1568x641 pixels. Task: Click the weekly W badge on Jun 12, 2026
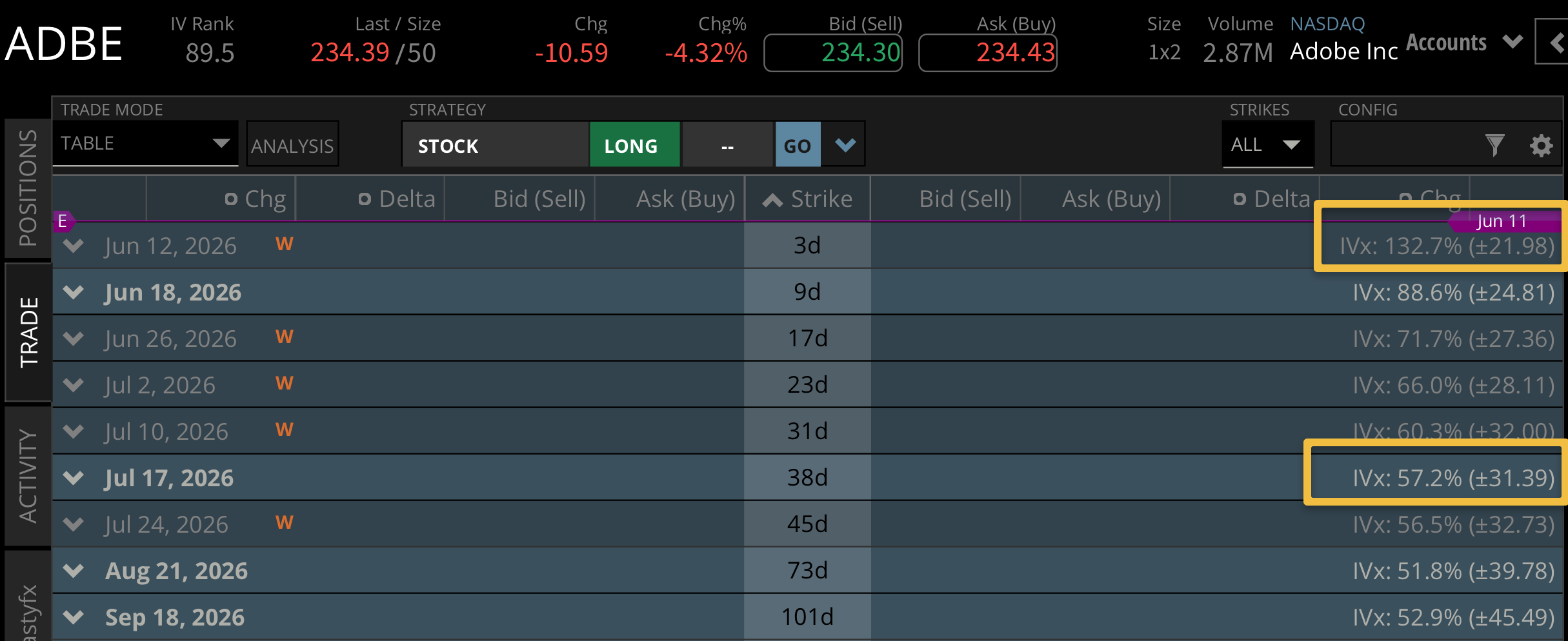(284, 244)
